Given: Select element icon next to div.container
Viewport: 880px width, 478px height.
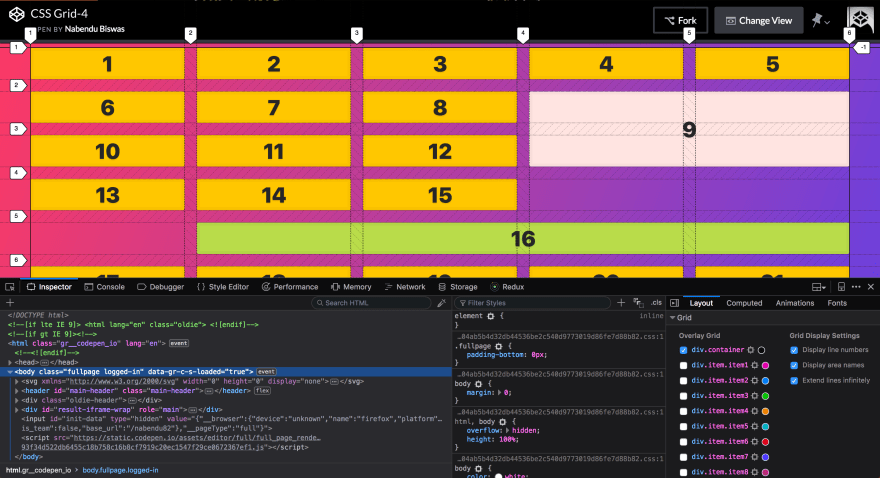Looking at the screenshot, I should [x=750, y=350].
